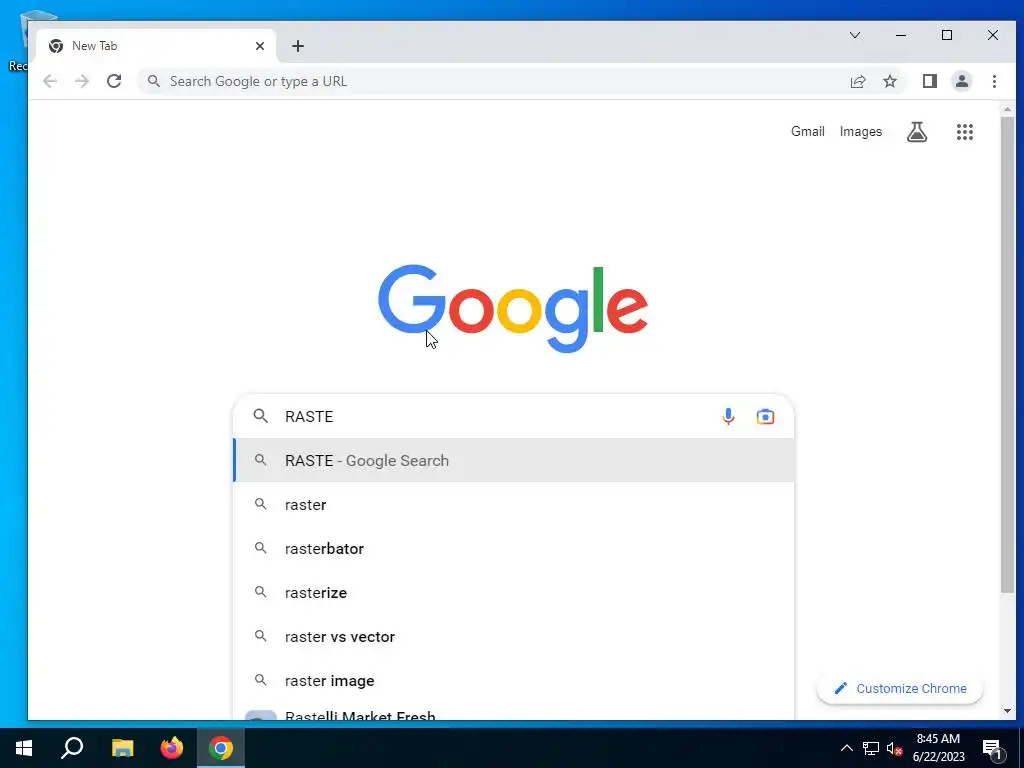Open the Chrome side panel icon
The image size is (1024, 768).
tap(929, 81)
